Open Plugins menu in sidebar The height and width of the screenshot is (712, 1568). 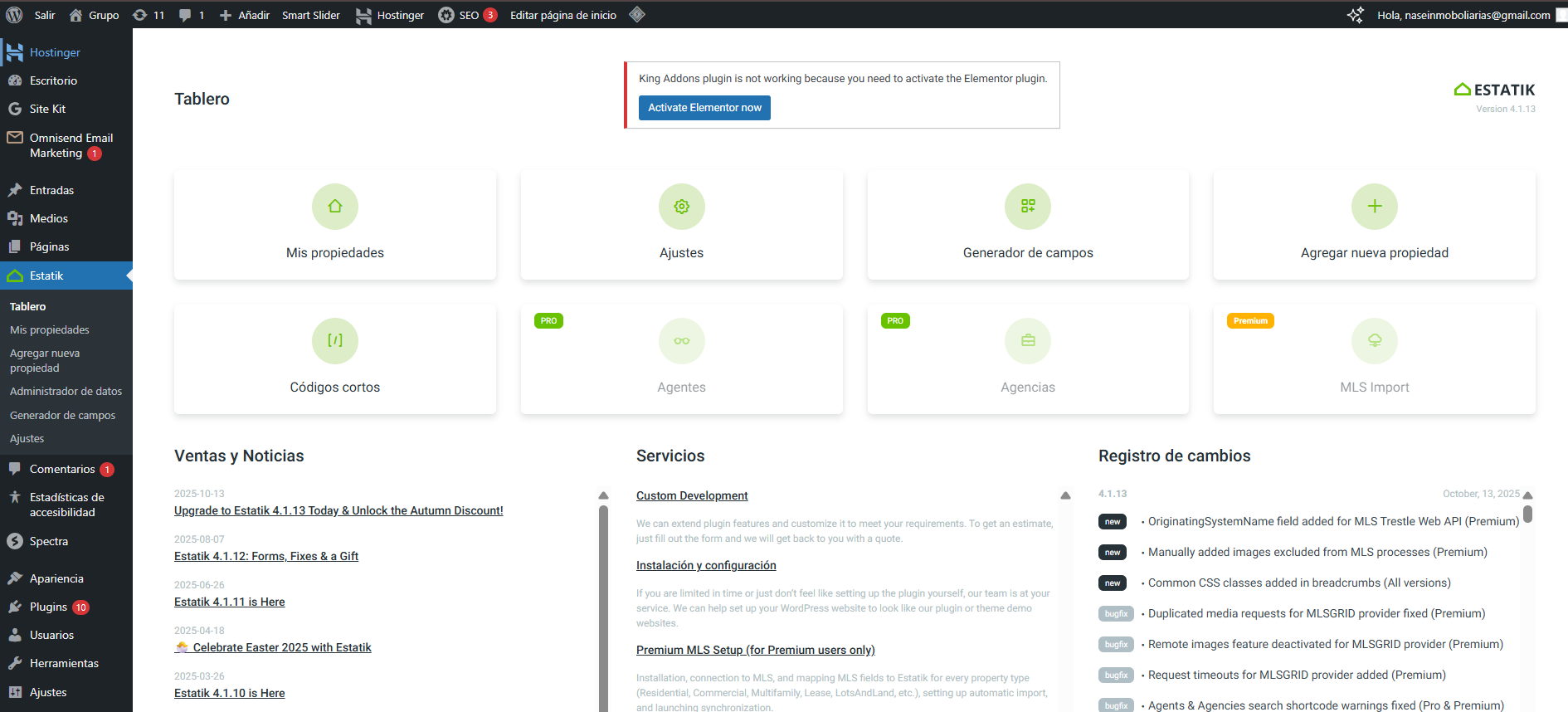pyautogui.click(x=48, y=607)
